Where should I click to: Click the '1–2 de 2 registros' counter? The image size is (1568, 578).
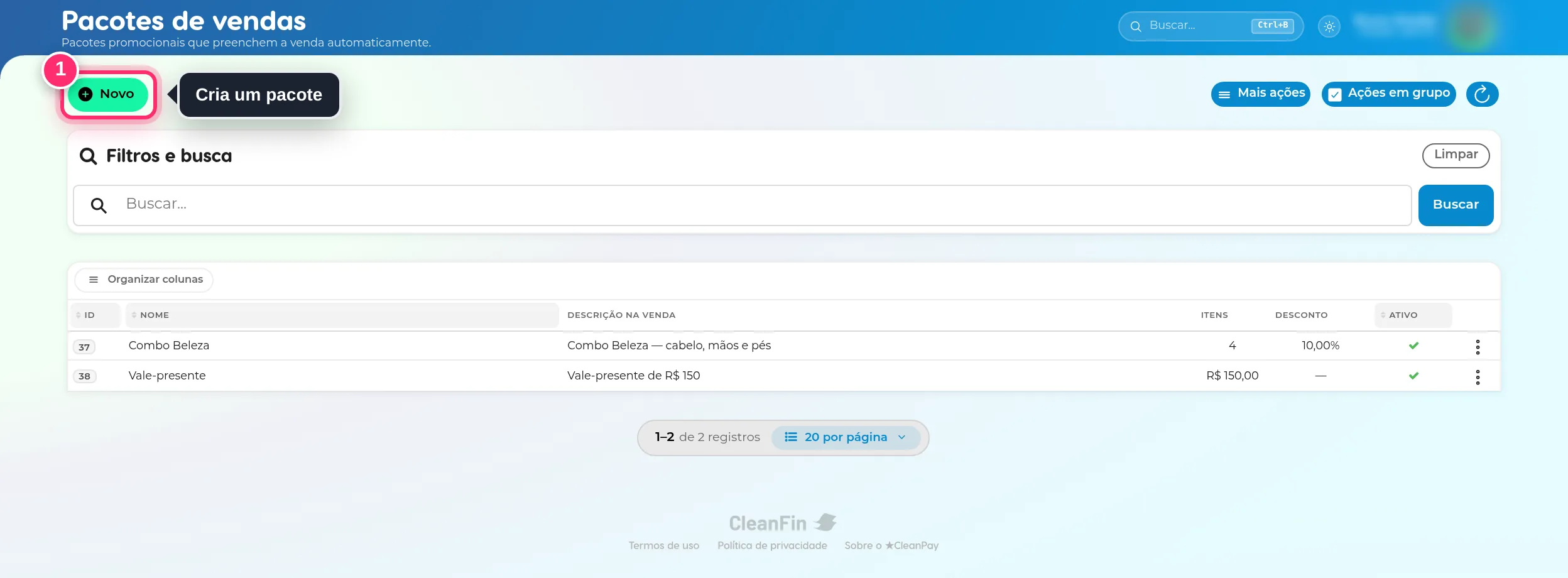coord(707,437)
